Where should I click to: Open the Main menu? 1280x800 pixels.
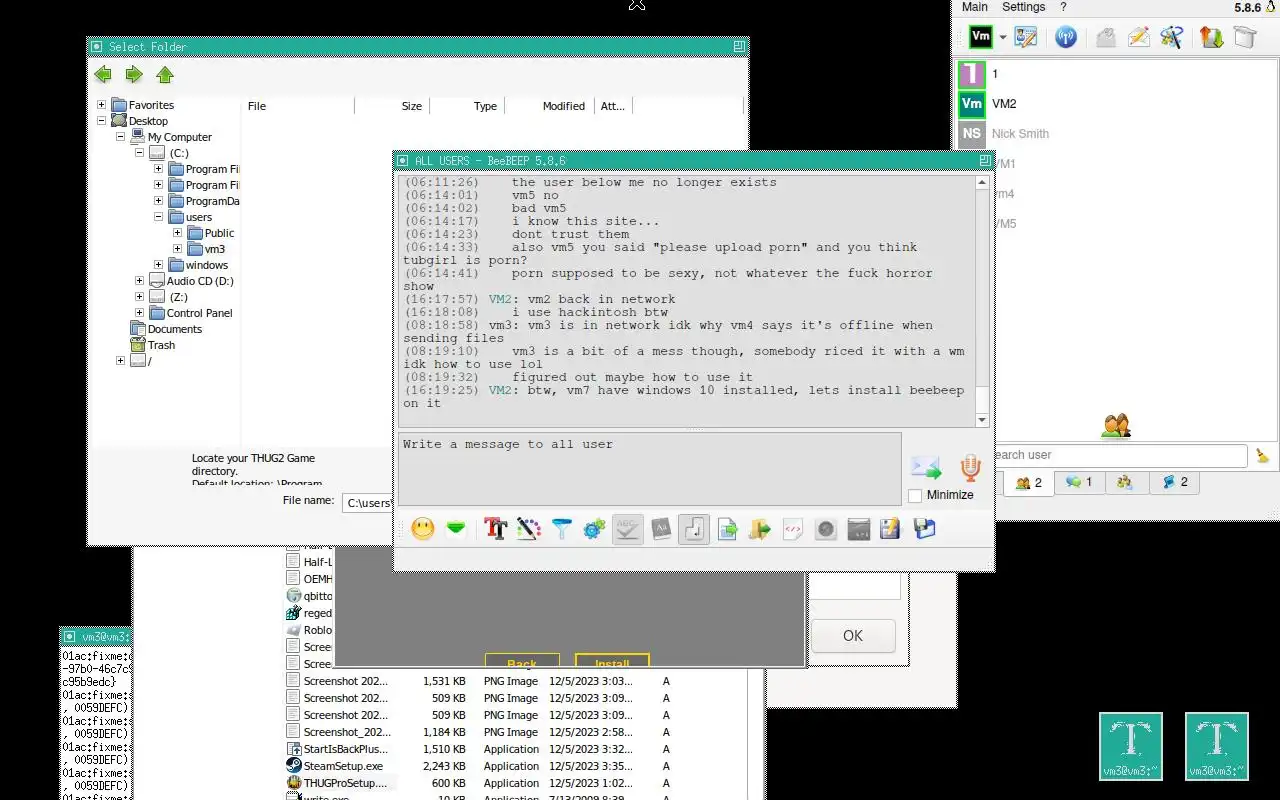(975, 7)
